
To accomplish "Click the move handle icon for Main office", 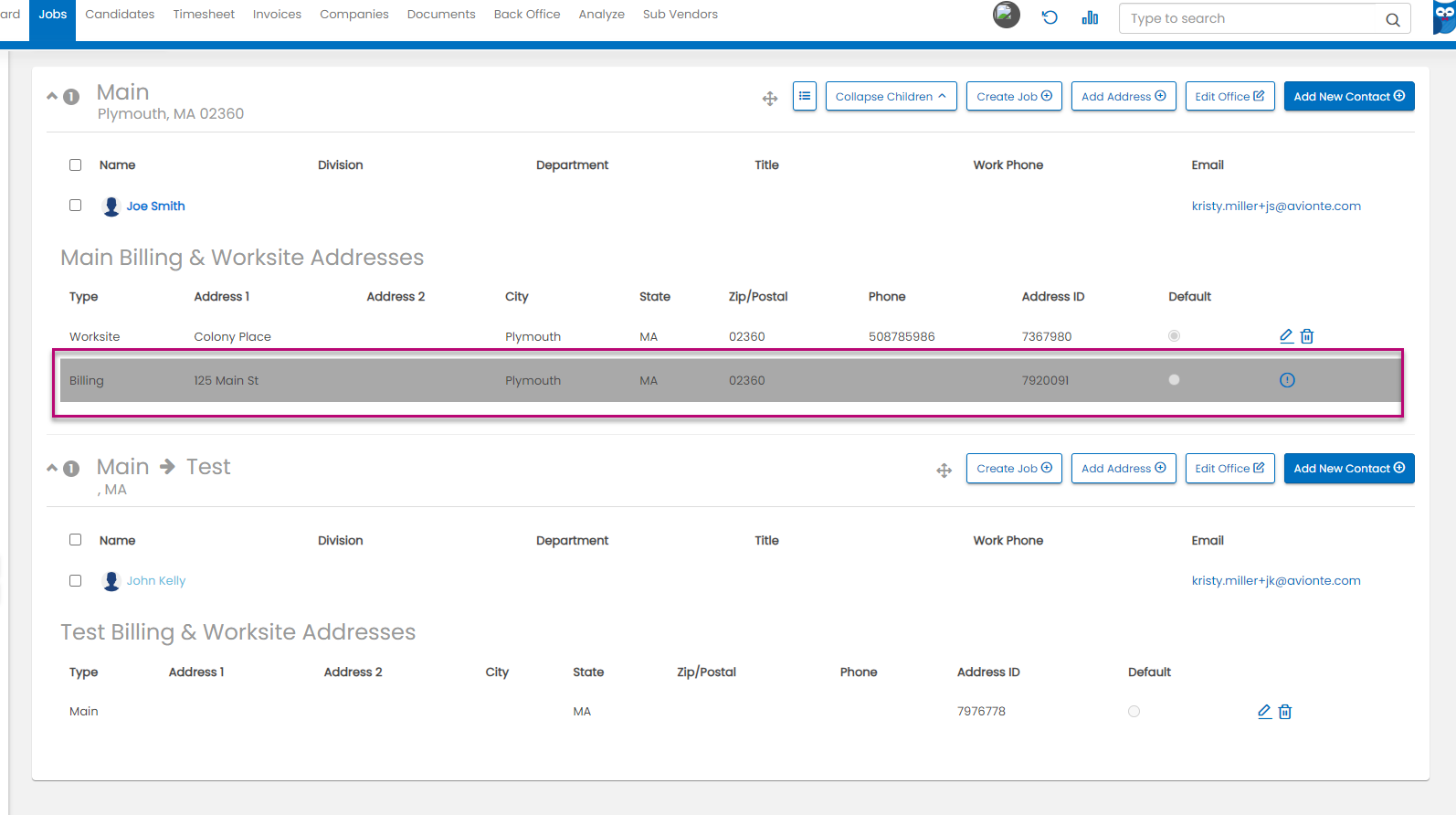I will (x=770, y=99).
